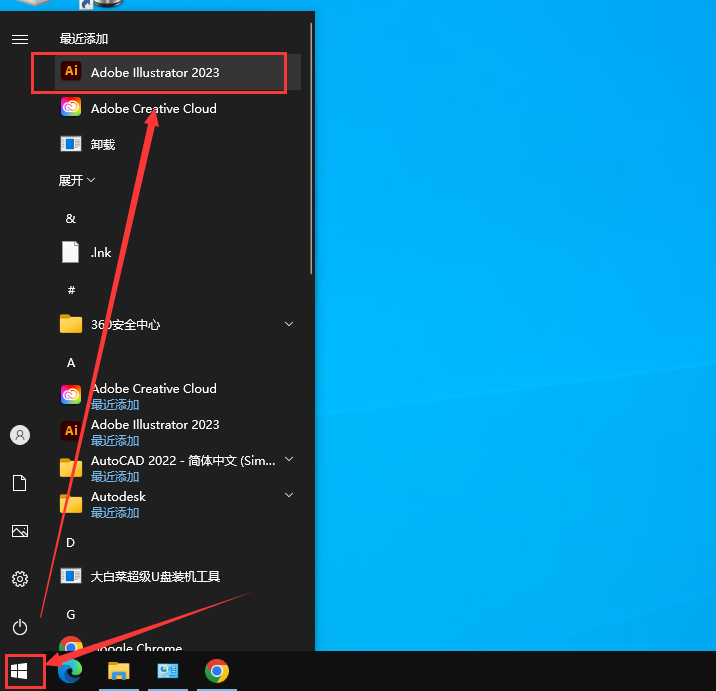Open Adobe Creative Cloud in recently added list

153,108
